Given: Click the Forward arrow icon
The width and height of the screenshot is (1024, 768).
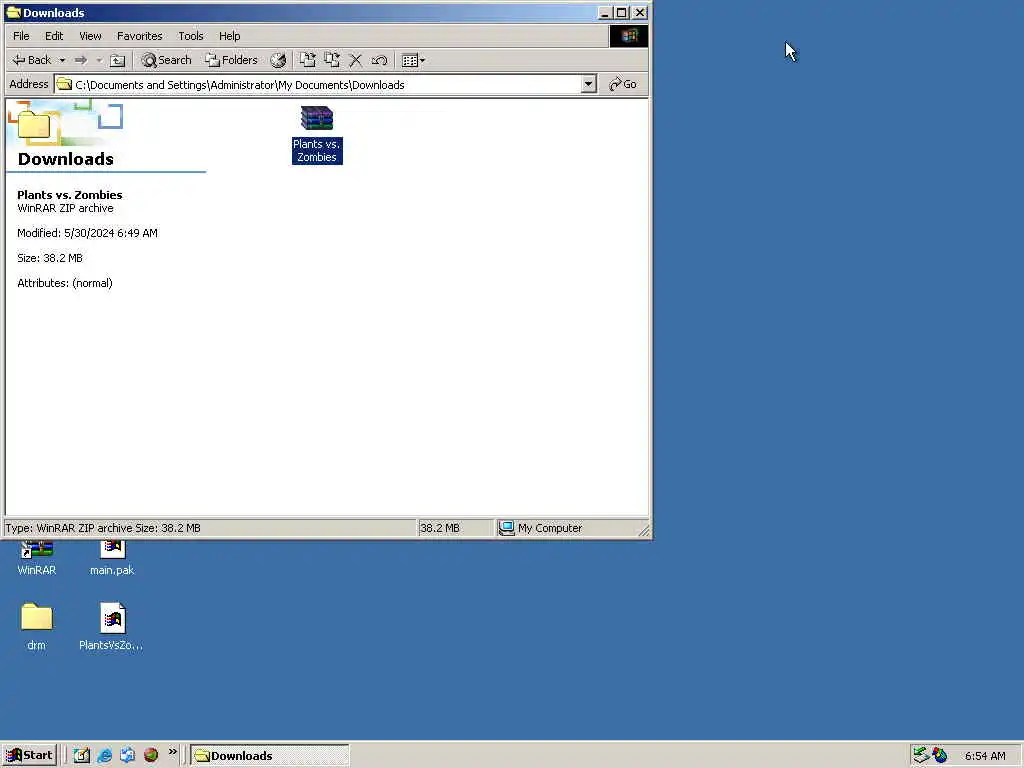Looking at the screenshot, I should click(81, 60).
